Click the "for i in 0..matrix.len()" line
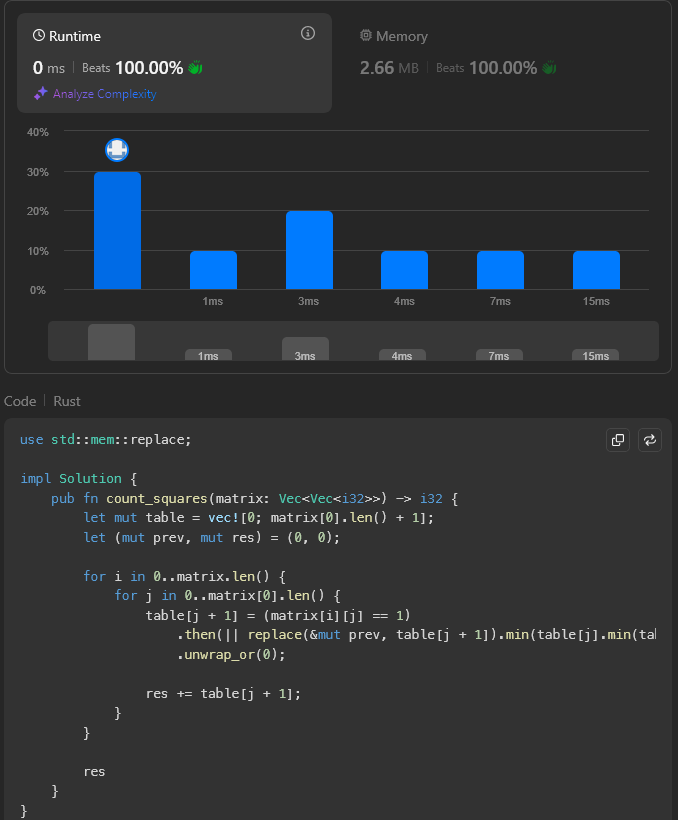This screenshot has height=820, width=678. click(x=185, y=576)
